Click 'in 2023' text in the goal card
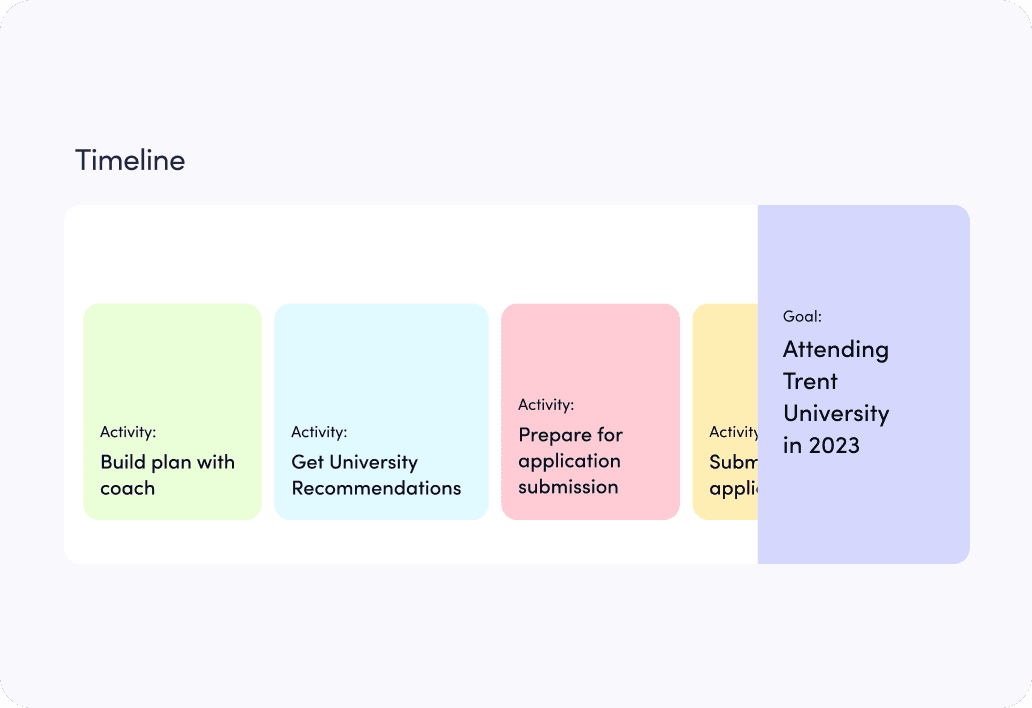Image resolution: width=1032 pixels, height=708 pixels. click(x=821, y=445)
